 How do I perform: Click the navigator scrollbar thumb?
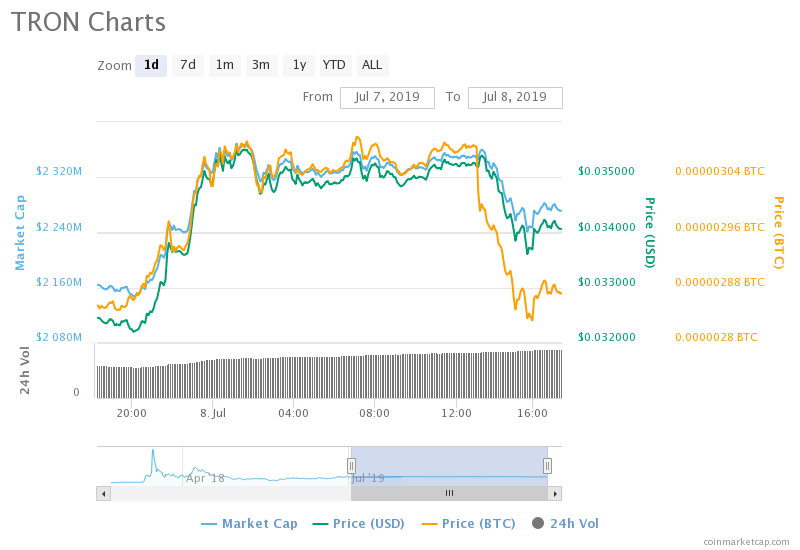pyautogui.click(x=449, y=493)
